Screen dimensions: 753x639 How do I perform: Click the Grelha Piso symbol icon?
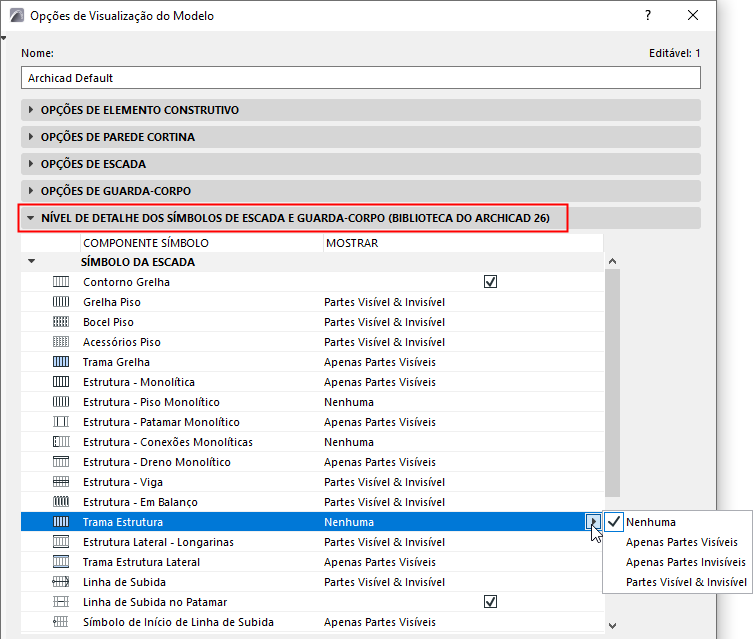click(x=61, y=302)
